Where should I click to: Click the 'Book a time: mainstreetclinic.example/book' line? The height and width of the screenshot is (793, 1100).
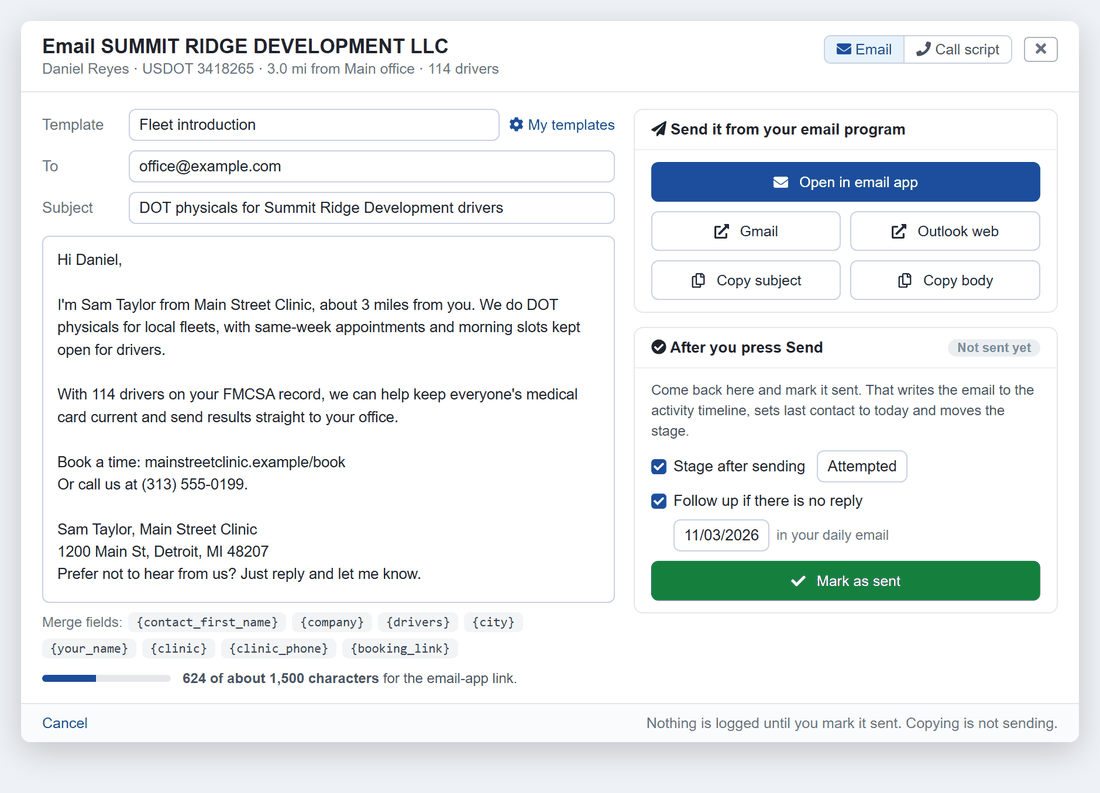[x=201, y=462]
